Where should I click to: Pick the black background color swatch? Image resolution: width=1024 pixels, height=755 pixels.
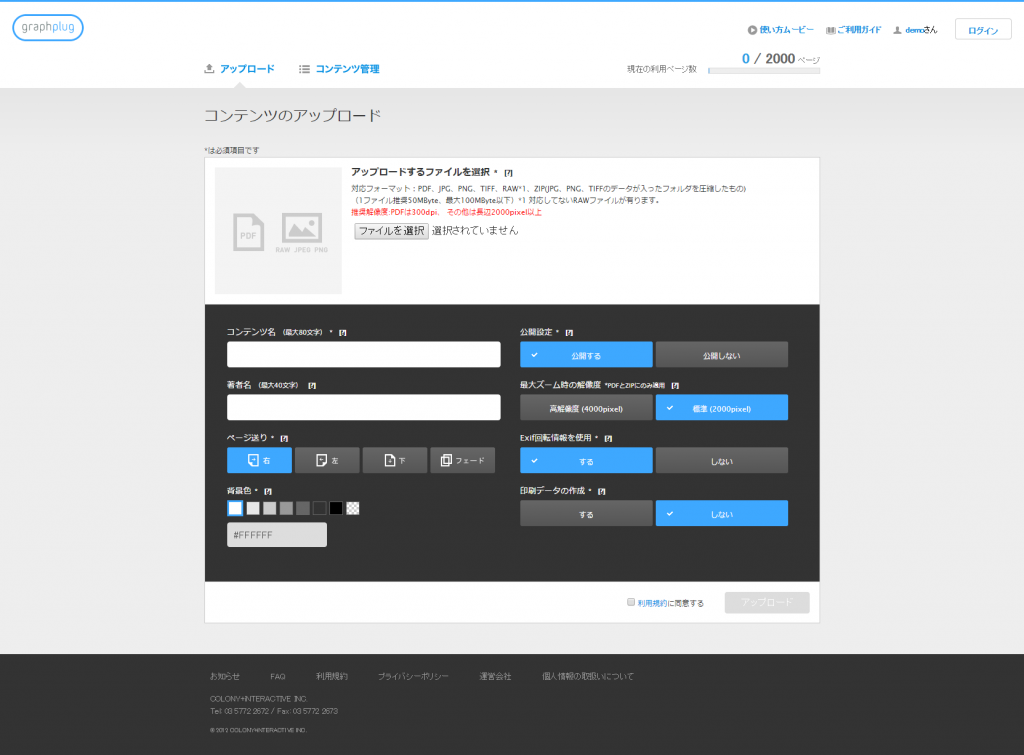coord(336,508)
